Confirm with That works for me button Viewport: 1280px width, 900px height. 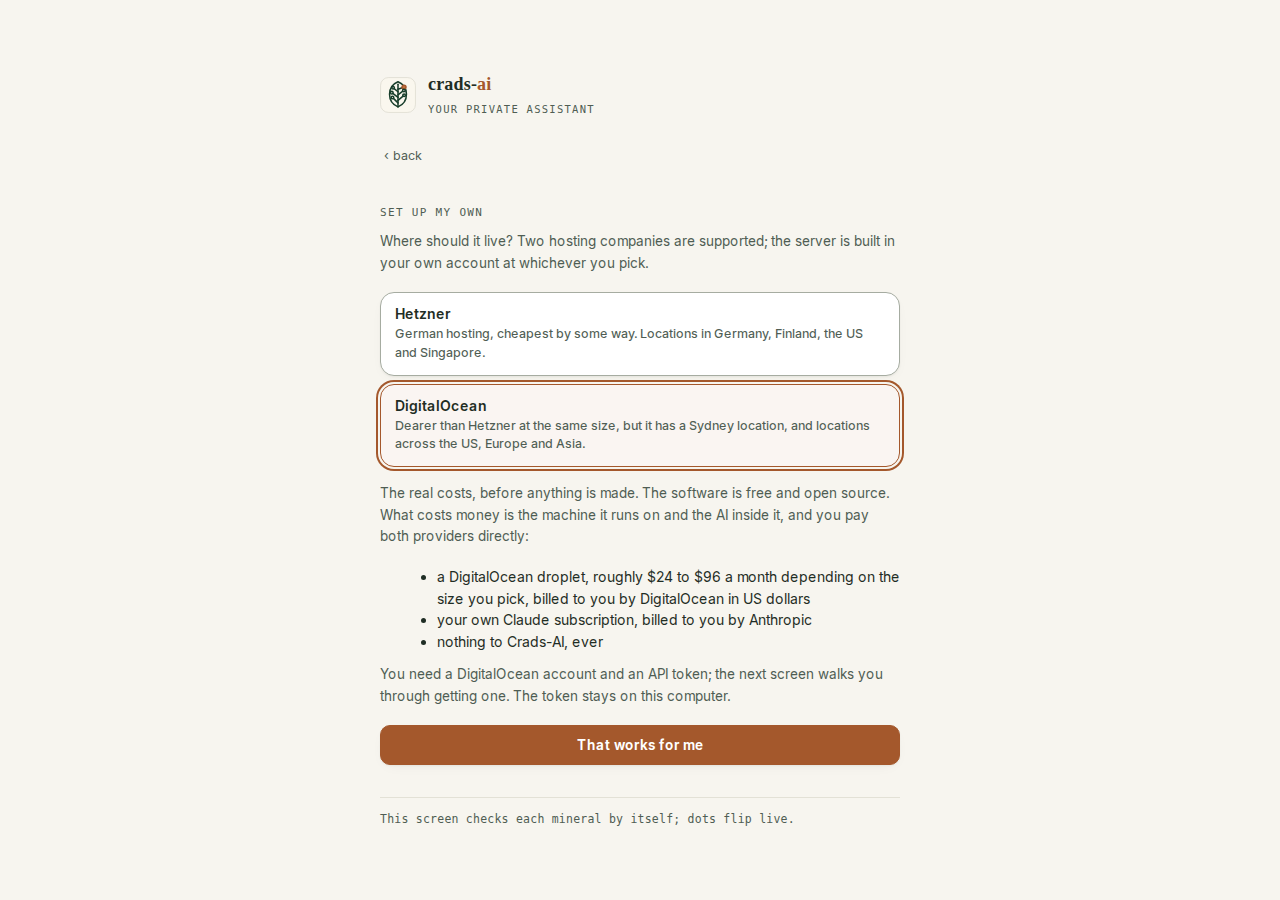pyautogui.click(x=640, y=745)
